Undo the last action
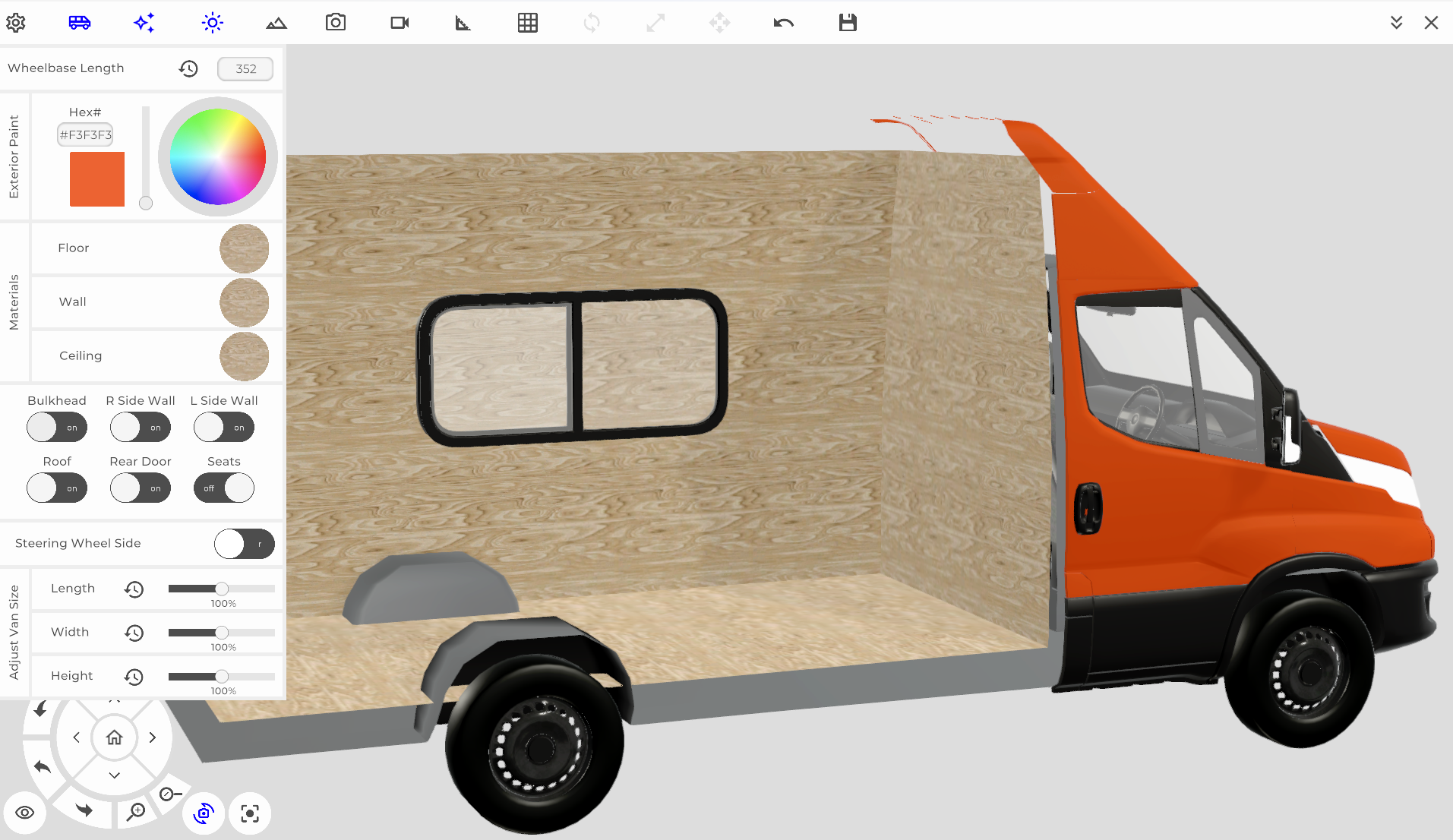1453x840 pixels. 784,23
